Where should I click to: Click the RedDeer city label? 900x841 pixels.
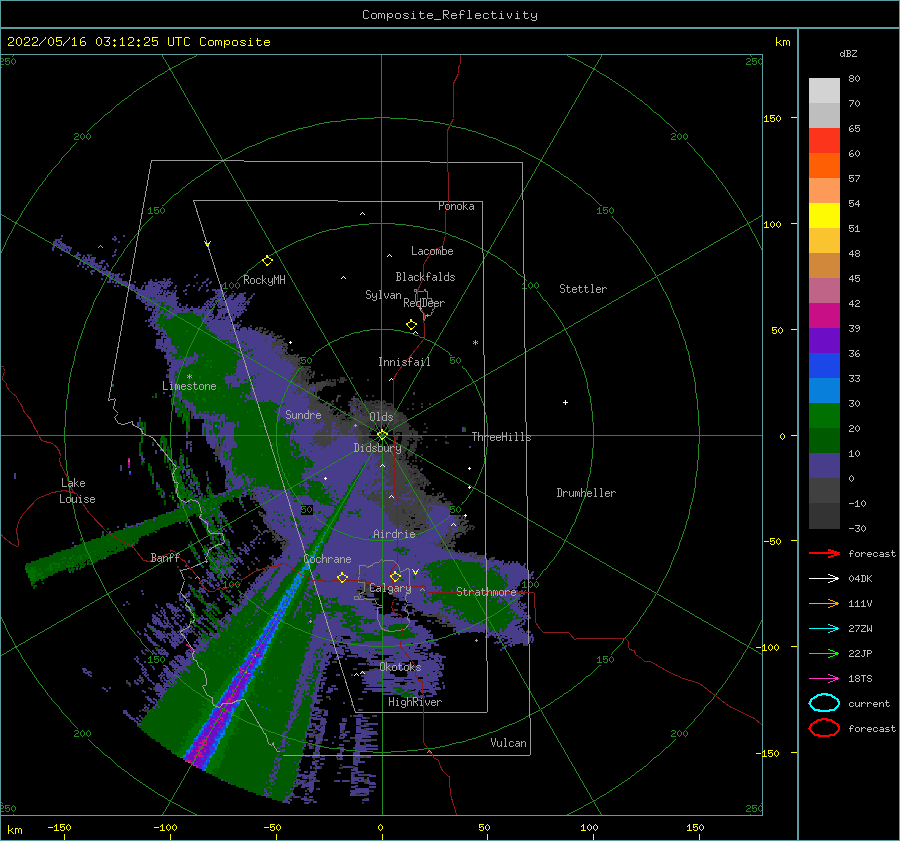click(x=424, y=303)
